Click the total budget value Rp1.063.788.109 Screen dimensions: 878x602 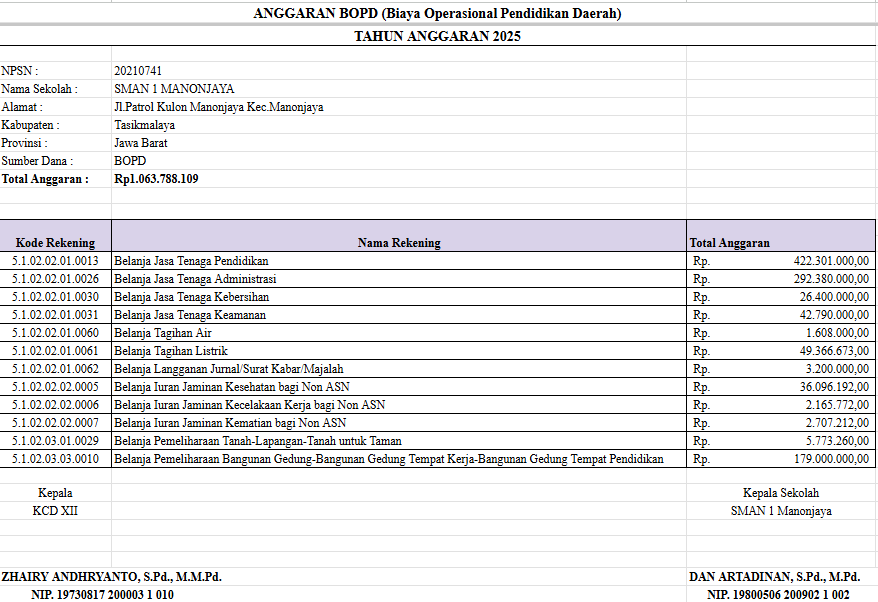tap(156, 179)
